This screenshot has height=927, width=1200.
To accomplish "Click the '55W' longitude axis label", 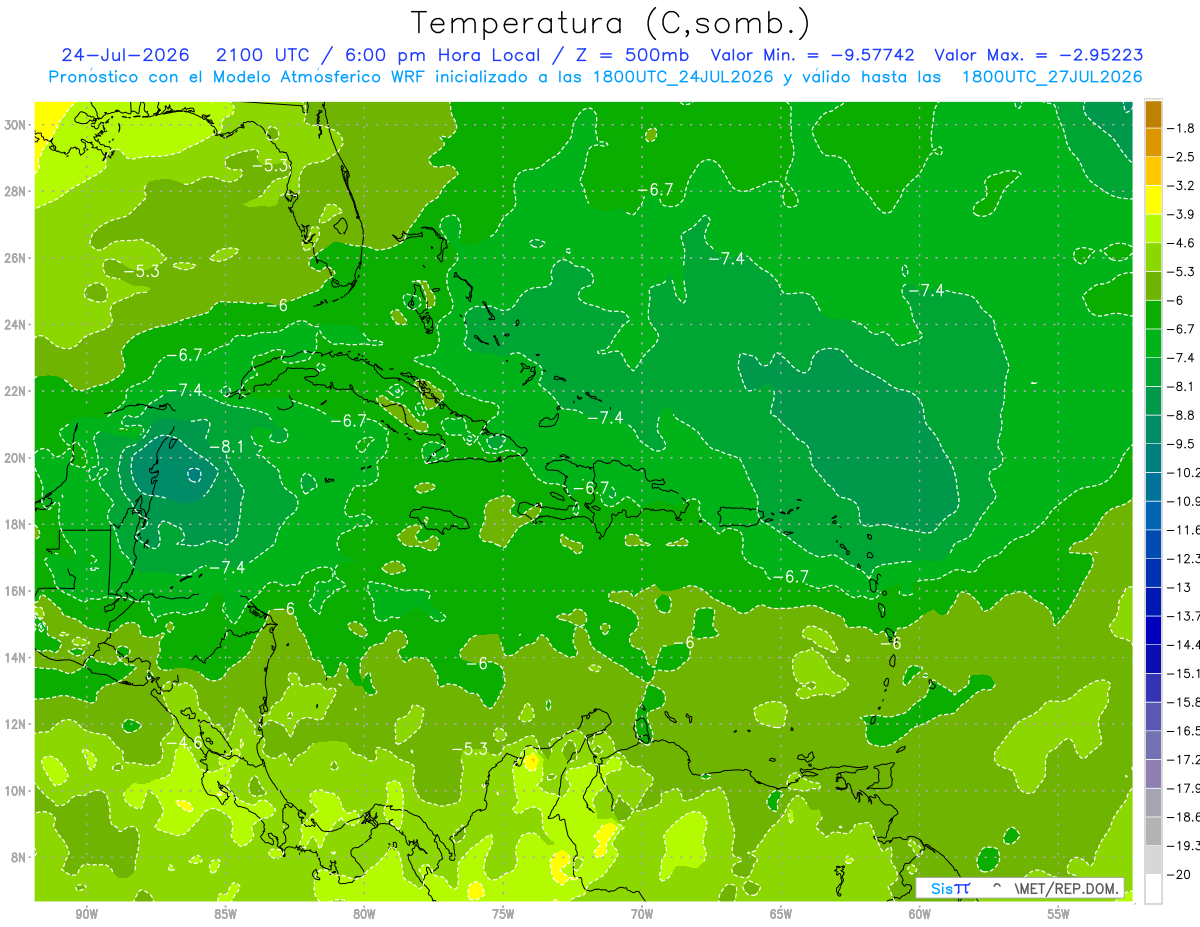I will (x=1059, y=914).
